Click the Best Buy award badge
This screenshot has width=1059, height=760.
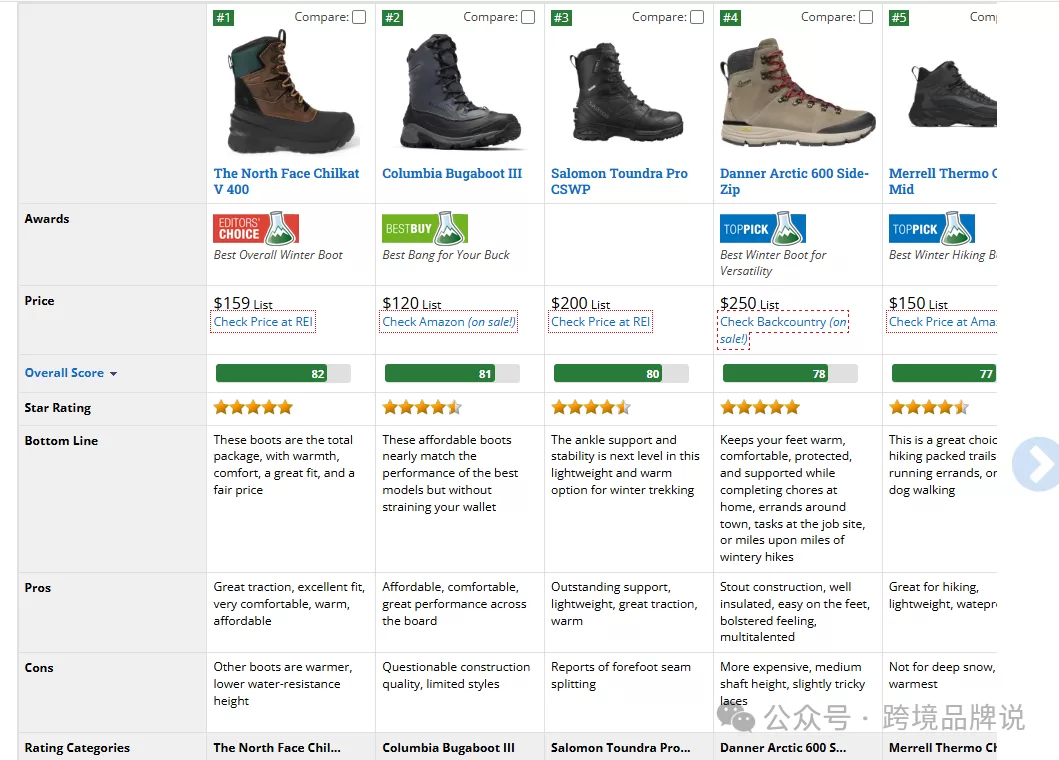[425, 229]
